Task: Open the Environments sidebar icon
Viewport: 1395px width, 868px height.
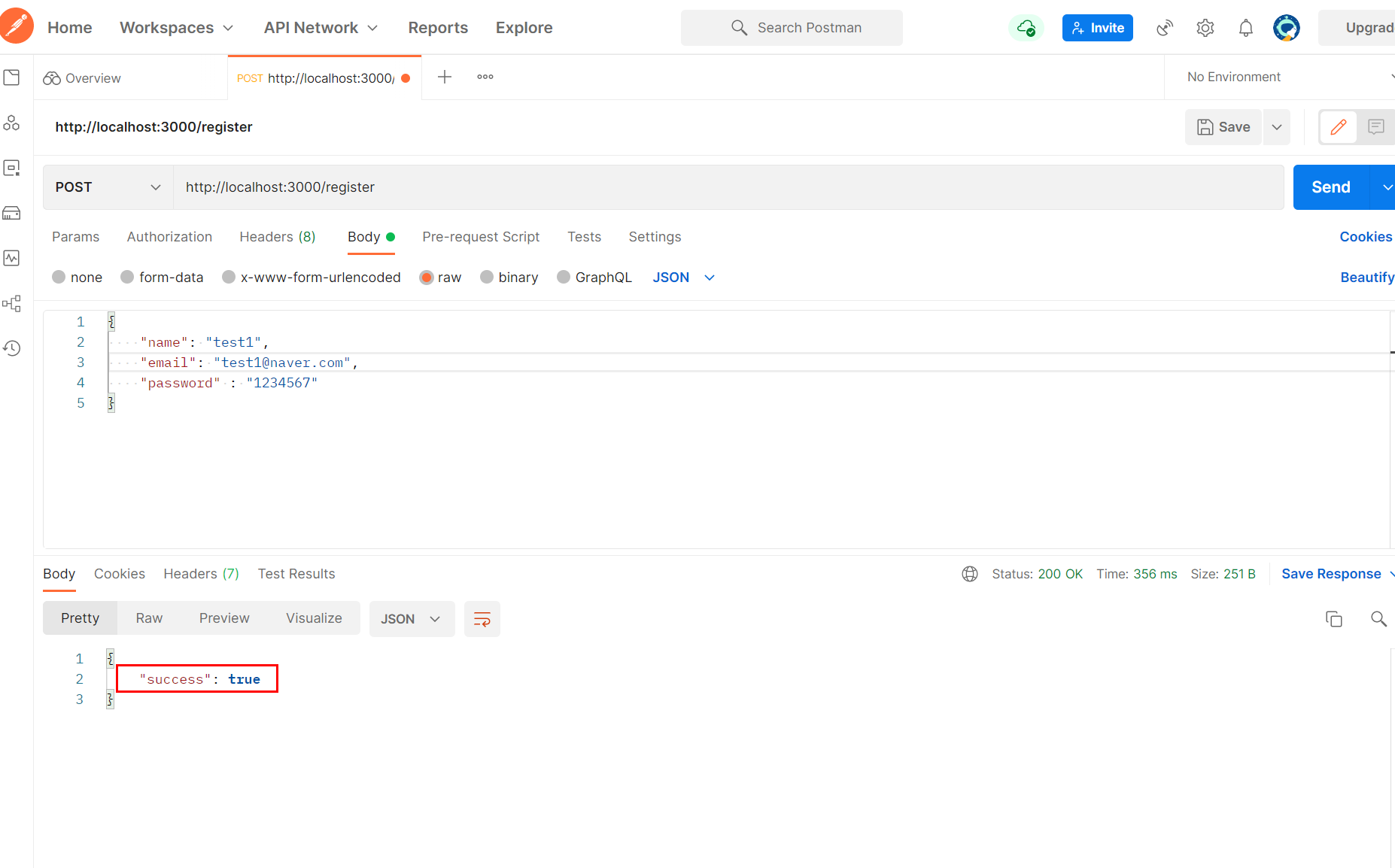Action: [x=12, y=168]
